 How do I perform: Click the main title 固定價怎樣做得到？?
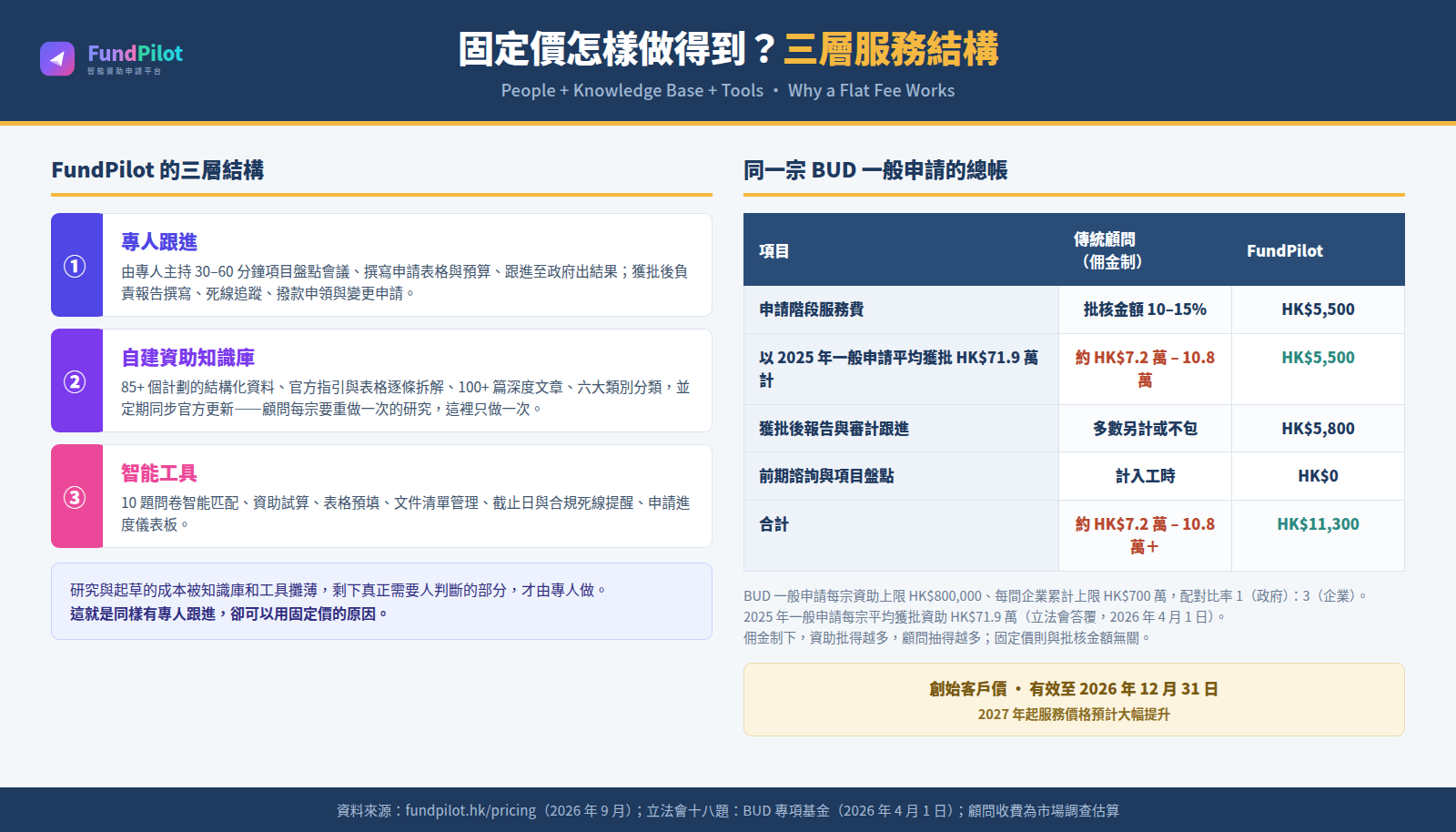[617, 49]
